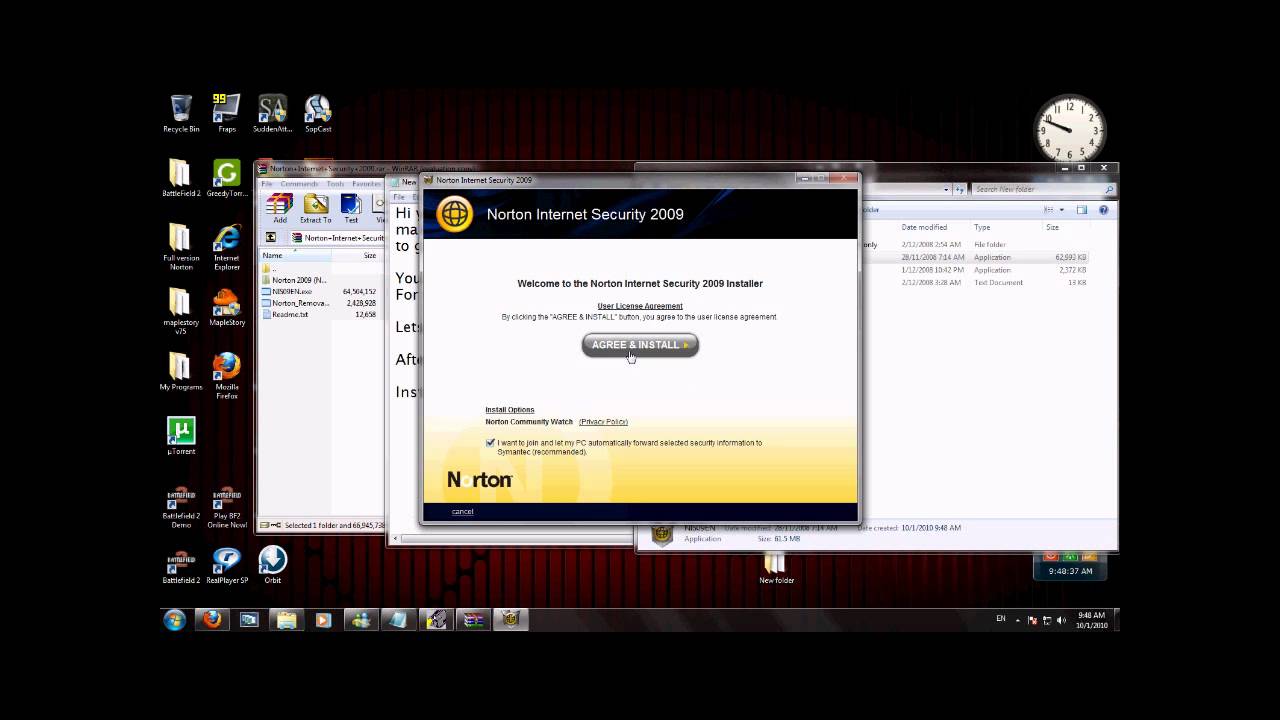Click AGREE & INSTALL button
The height and width of the screenshot is (720, 1280).
640,345
